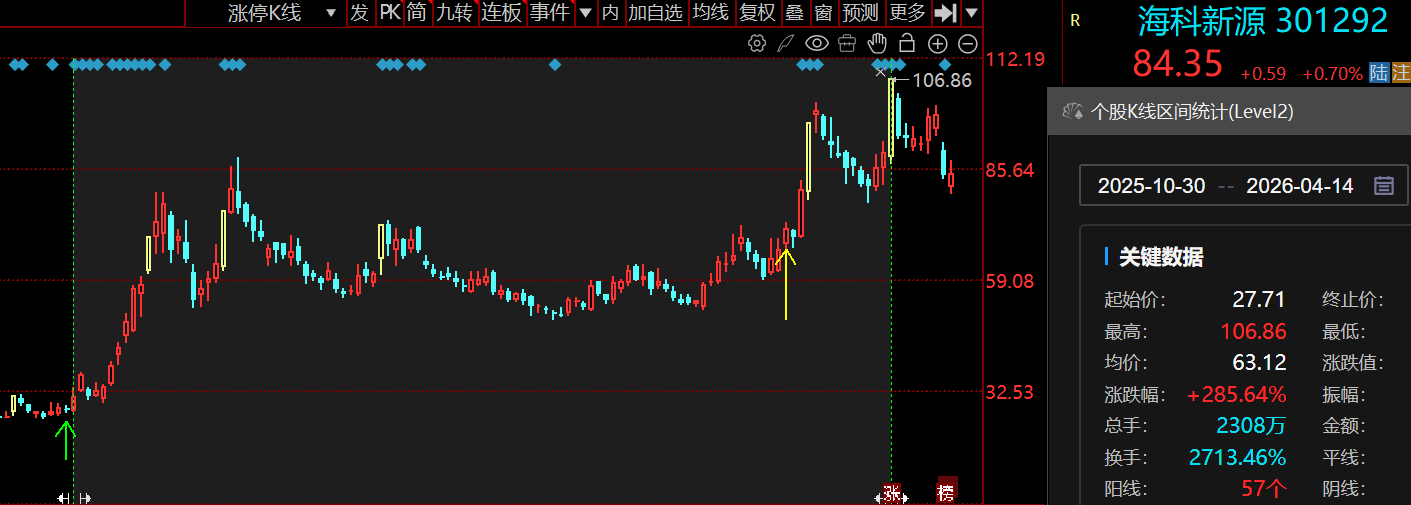Open chart settings gear icon

pos(757,43)
